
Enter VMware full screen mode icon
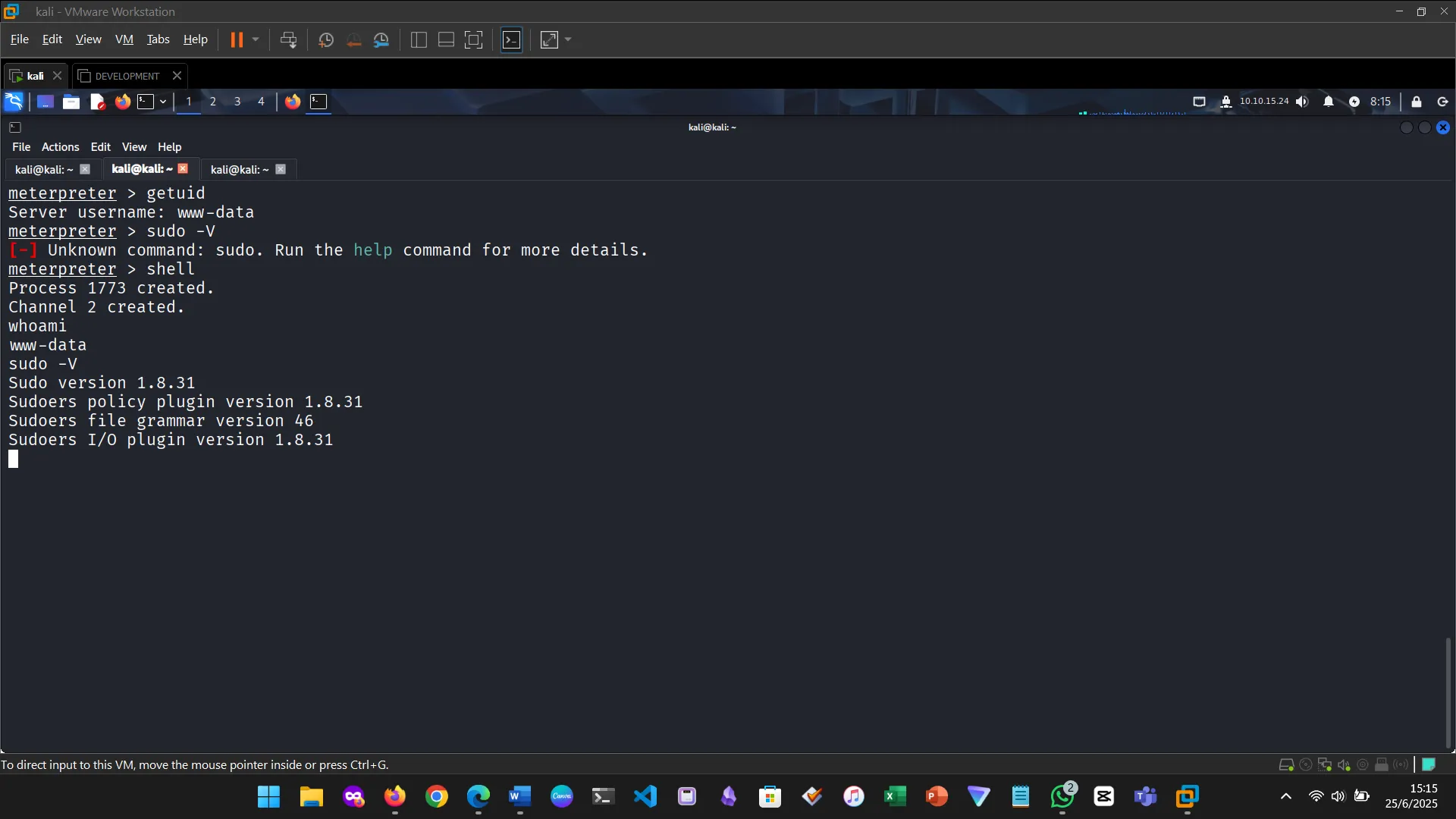pos(473,40)
